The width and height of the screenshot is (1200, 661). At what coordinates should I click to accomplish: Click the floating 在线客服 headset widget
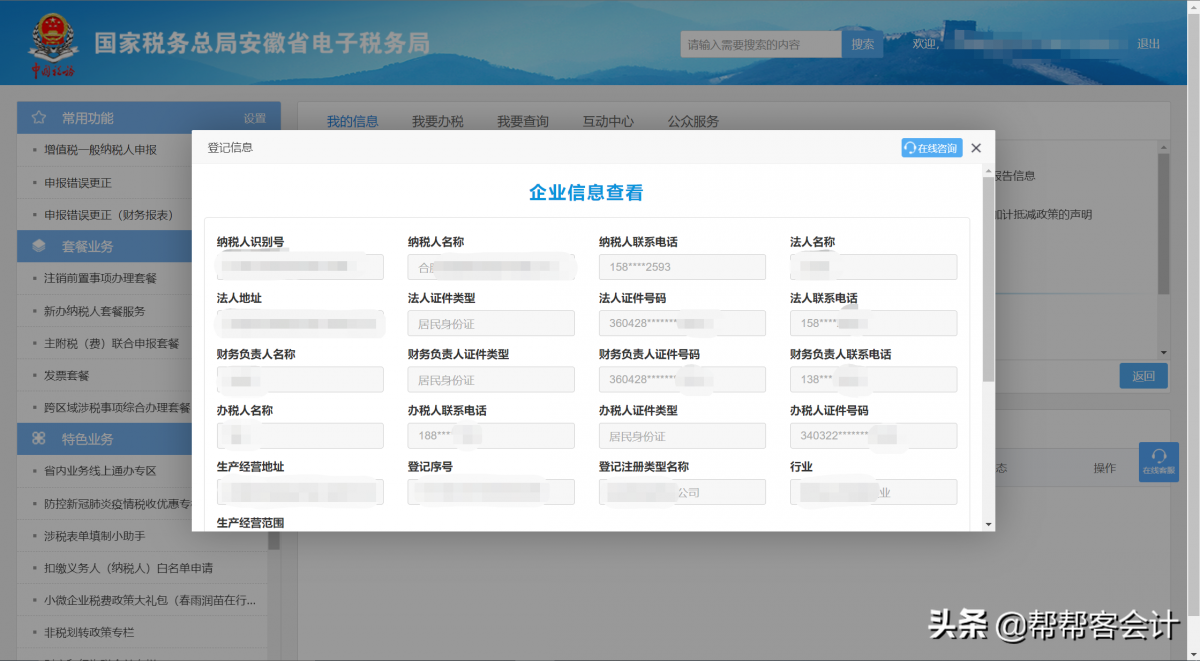point(1159,462)
